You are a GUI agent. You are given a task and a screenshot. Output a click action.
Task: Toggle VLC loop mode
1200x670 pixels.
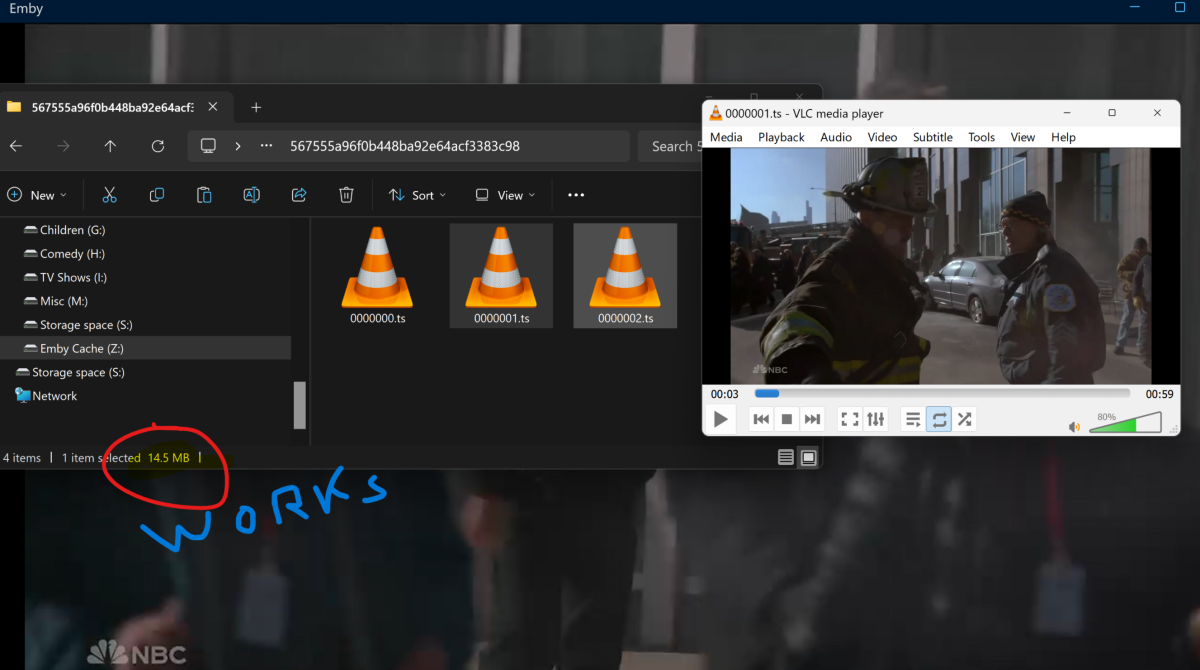pos(939,419)
